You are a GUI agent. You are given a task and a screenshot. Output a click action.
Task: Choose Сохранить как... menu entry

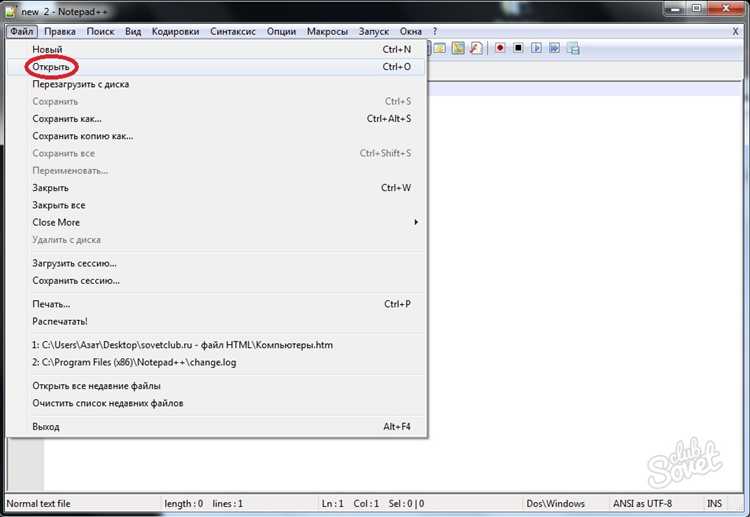tap(216, 119)
